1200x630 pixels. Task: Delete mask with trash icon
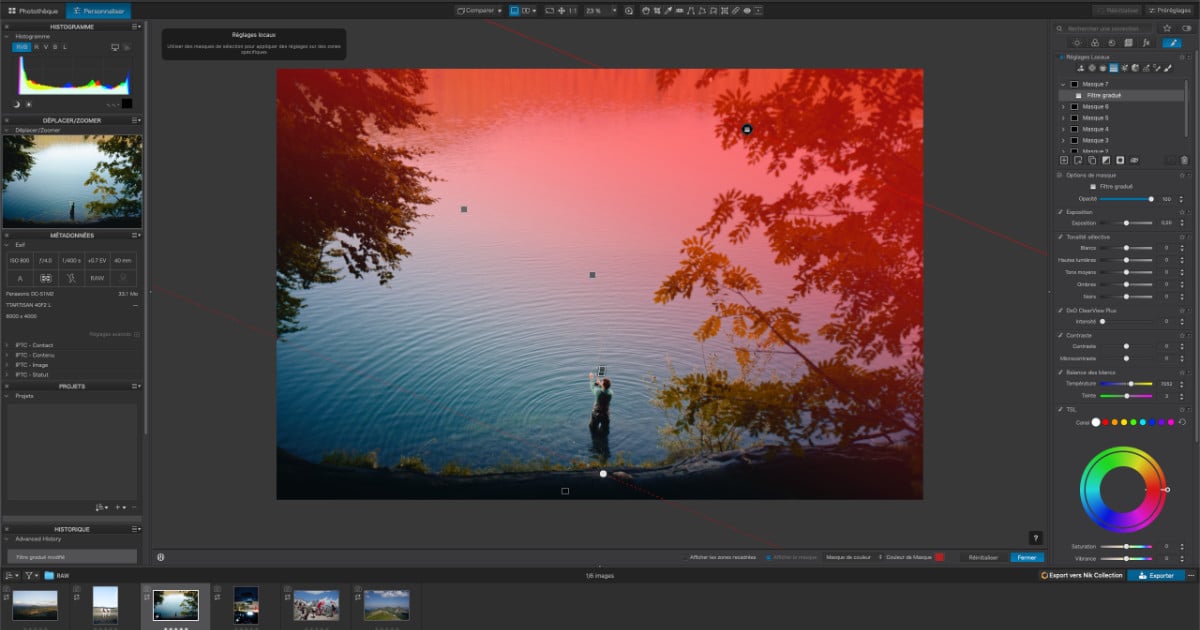(x=1184, y=160)
